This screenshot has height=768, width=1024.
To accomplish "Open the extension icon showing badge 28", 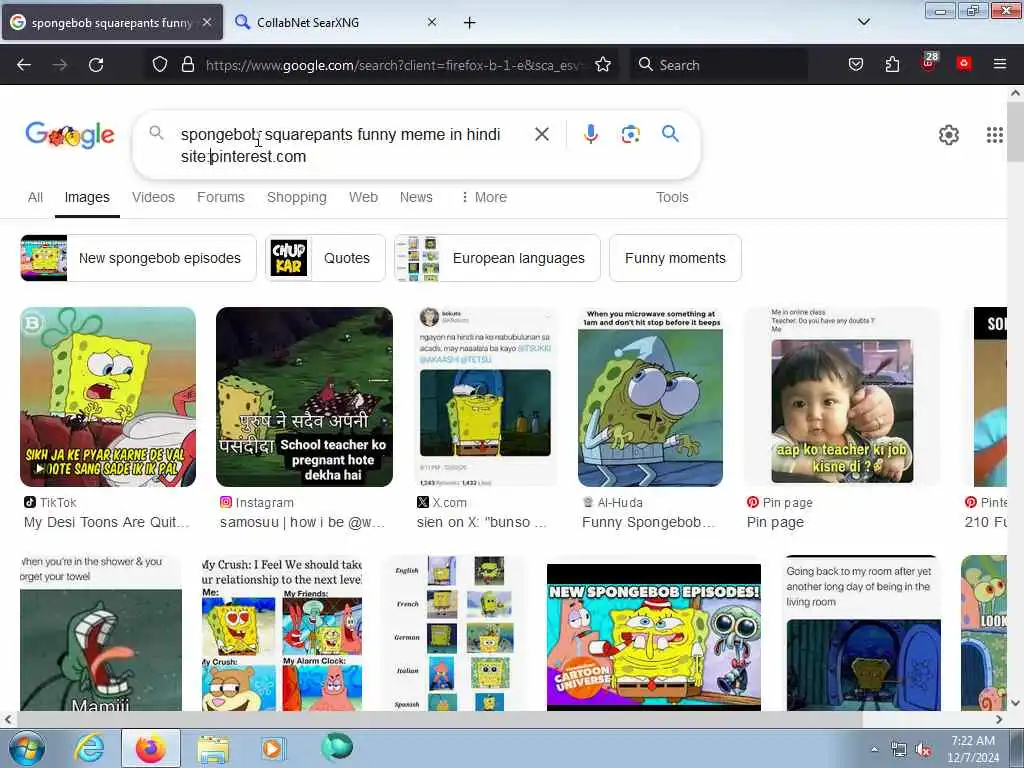I will (929, 63).
